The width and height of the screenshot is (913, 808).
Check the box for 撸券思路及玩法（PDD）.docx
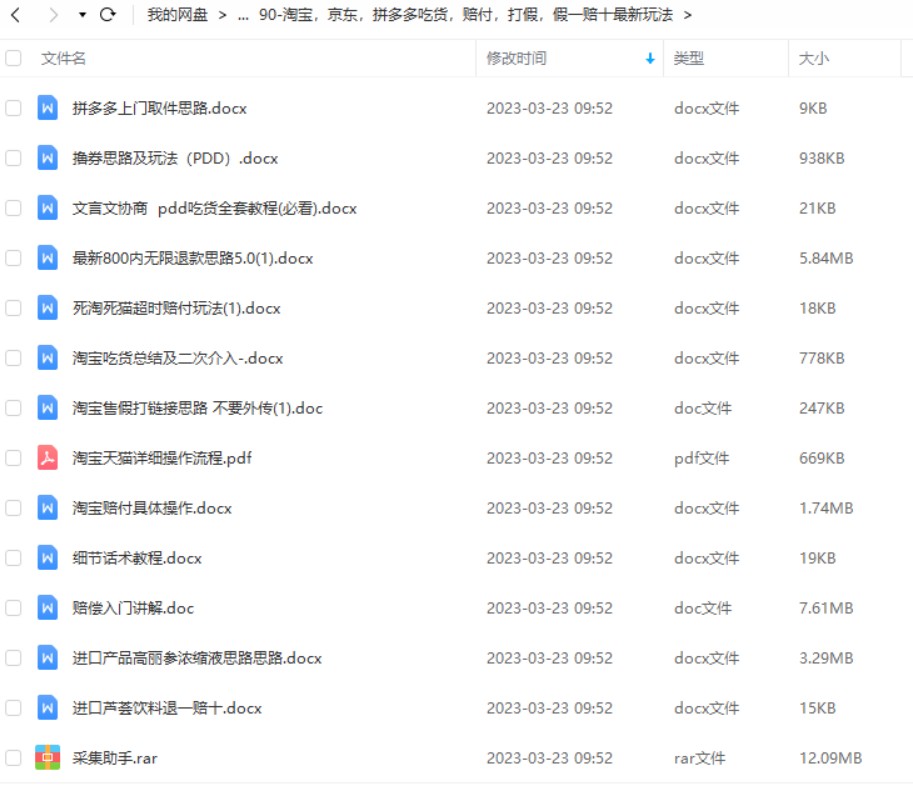coord(13,158)
